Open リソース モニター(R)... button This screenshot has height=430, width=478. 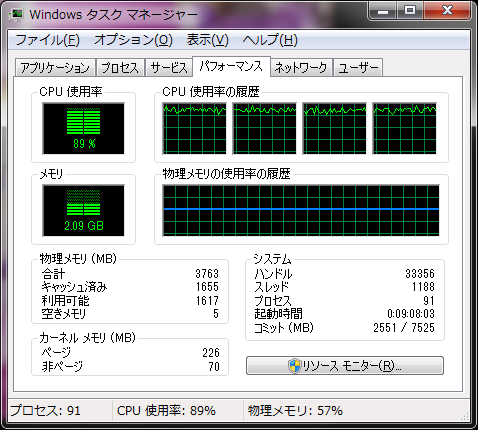[x=345, y=366]
